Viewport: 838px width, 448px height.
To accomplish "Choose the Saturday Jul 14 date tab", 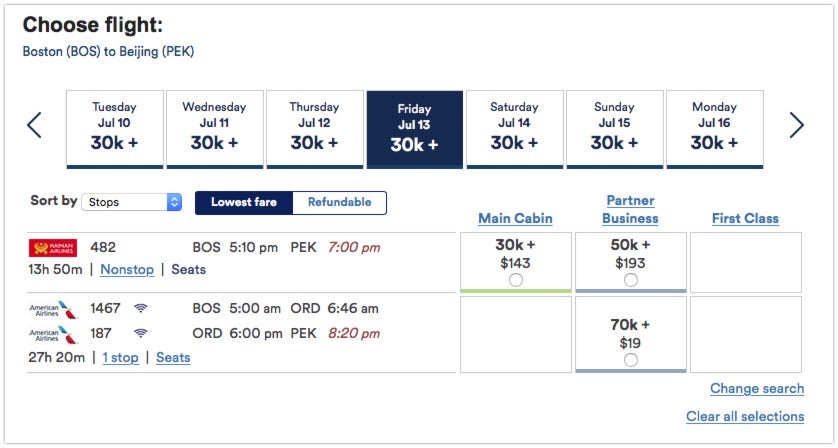I will (514, 129).
